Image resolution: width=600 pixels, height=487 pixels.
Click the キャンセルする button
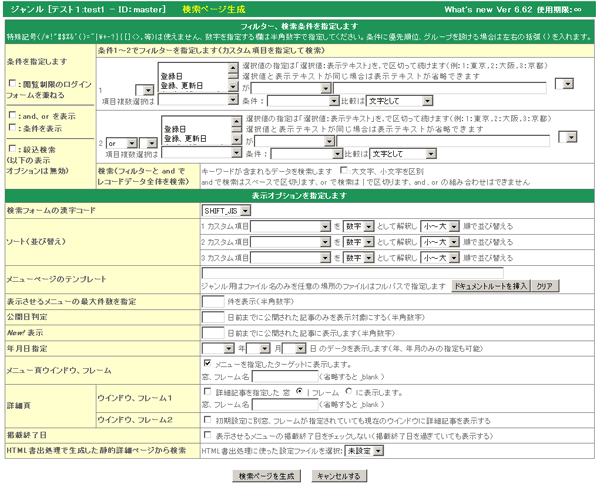(339, 476)
